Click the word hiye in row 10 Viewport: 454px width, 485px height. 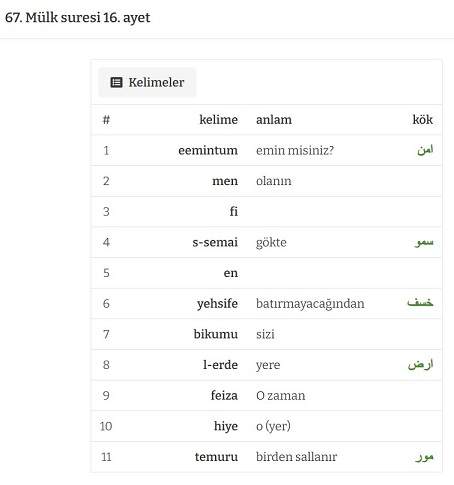click(x=226, y=426)
